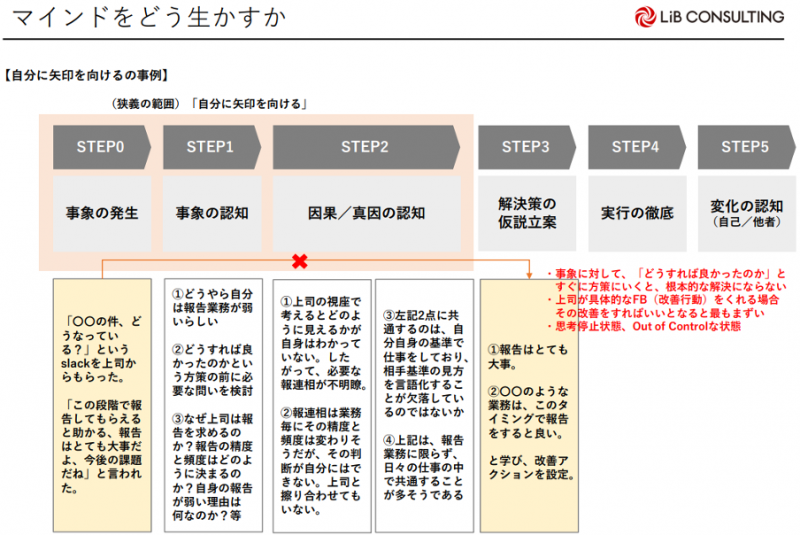Select the yellow box starting with ①報告はとても大事

[529, 405]
